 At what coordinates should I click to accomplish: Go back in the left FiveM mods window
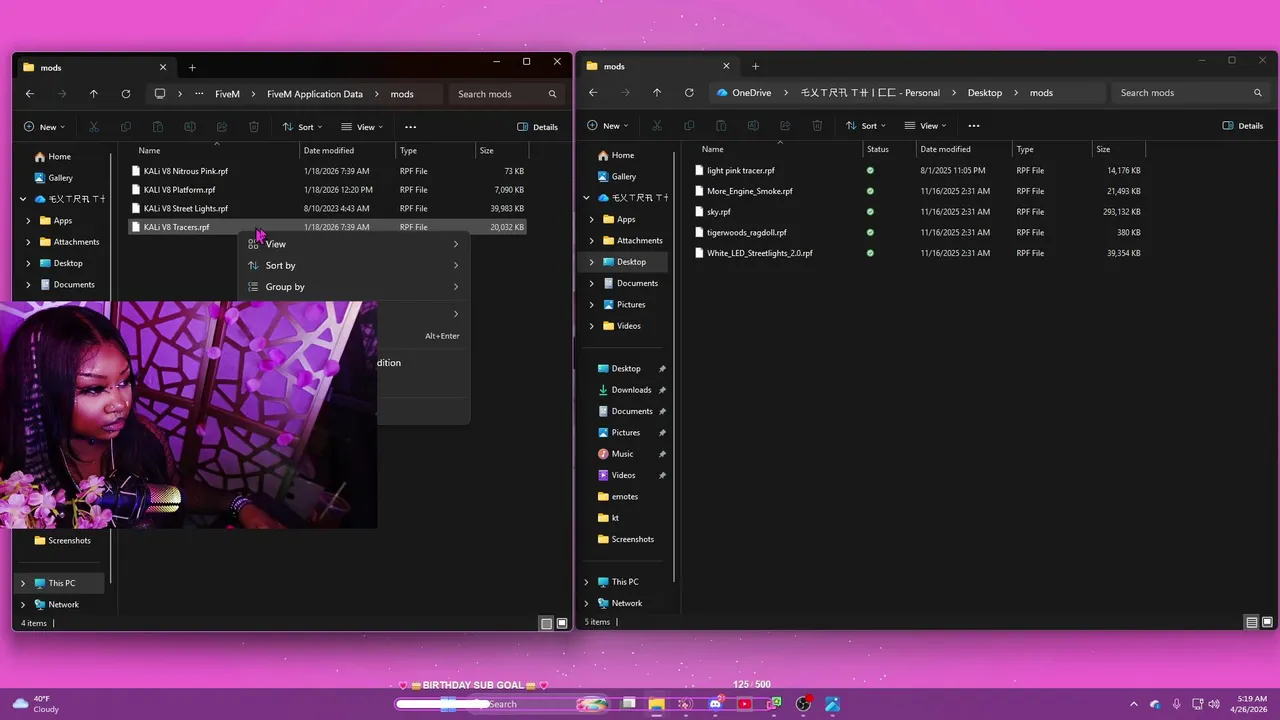point(30,94)
